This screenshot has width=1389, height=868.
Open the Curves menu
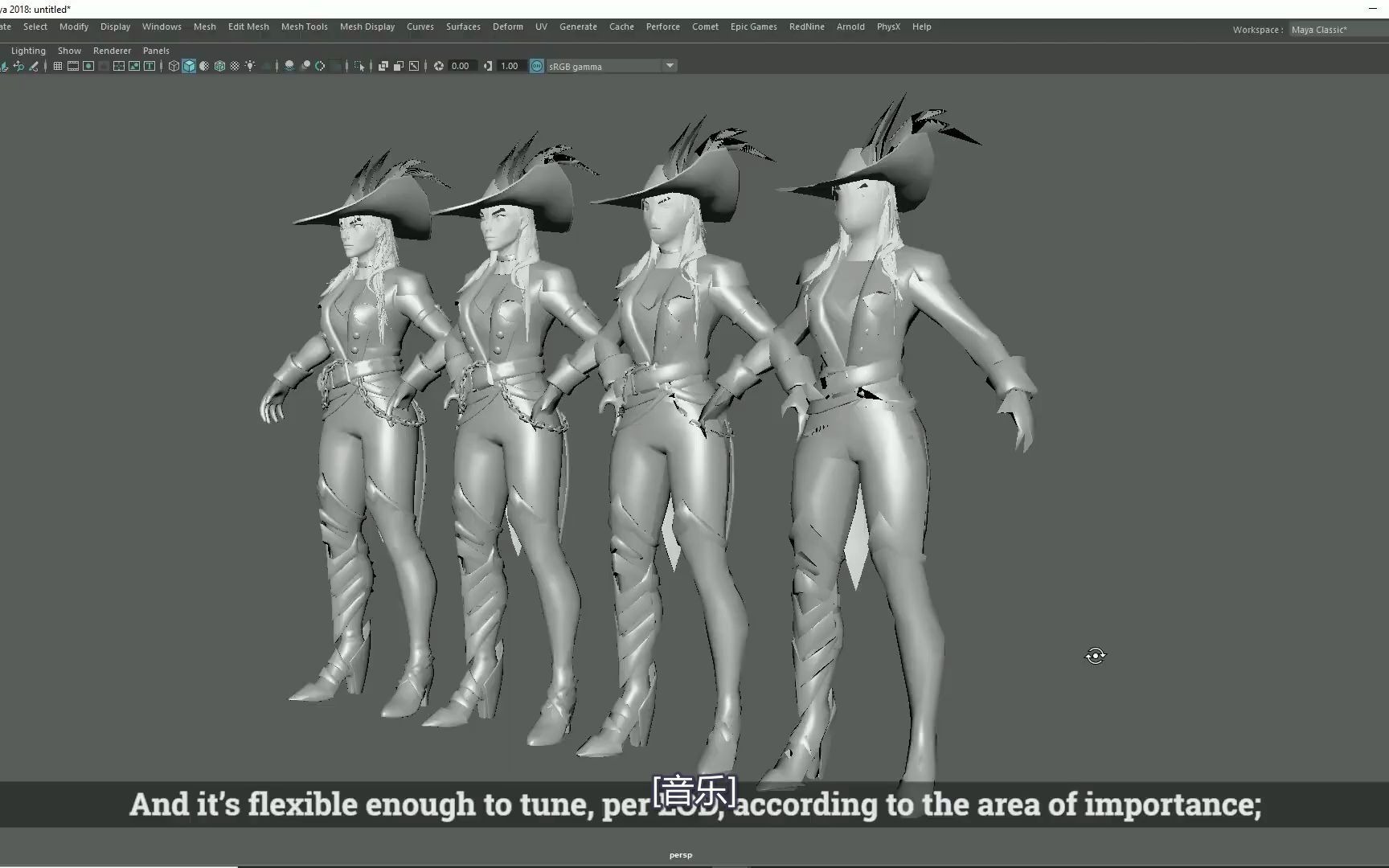click(x=420, y=27)
